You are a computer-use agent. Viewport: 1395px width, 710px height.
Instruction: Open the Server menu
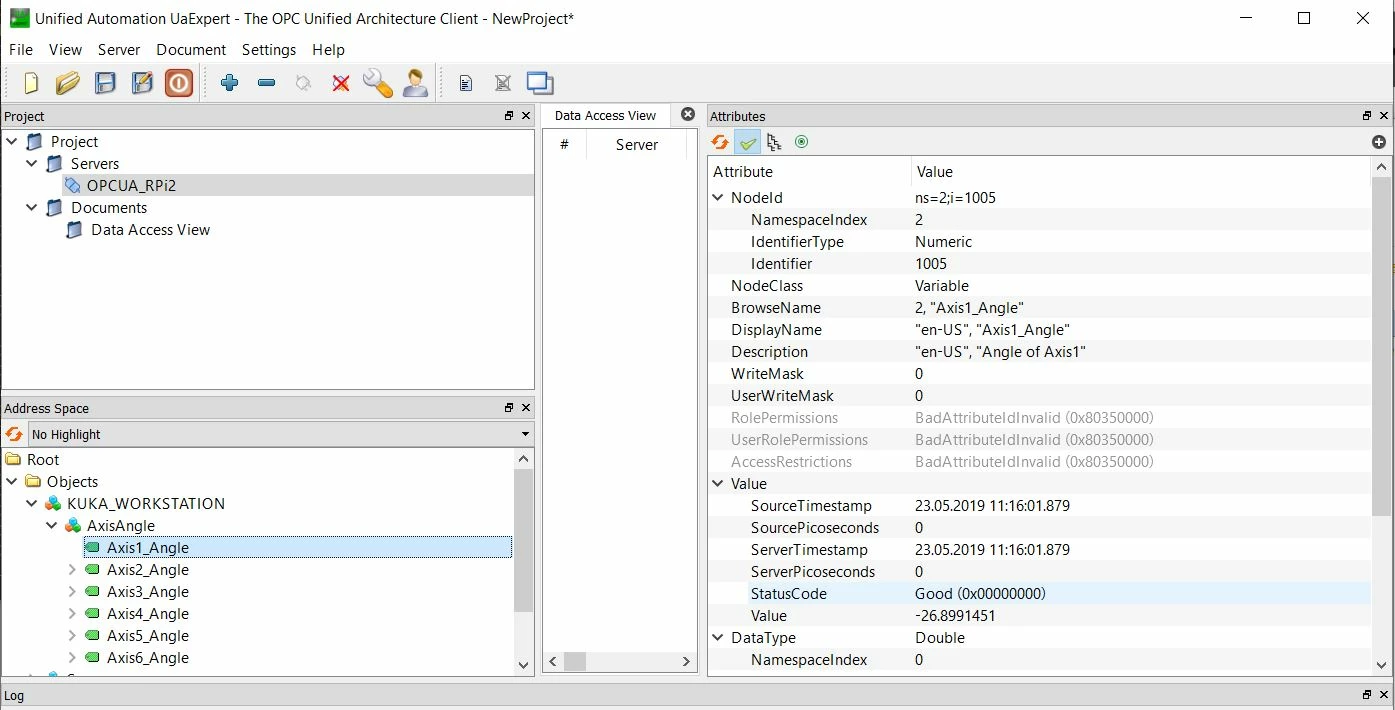pyautogui.click(x=119, y=49)
